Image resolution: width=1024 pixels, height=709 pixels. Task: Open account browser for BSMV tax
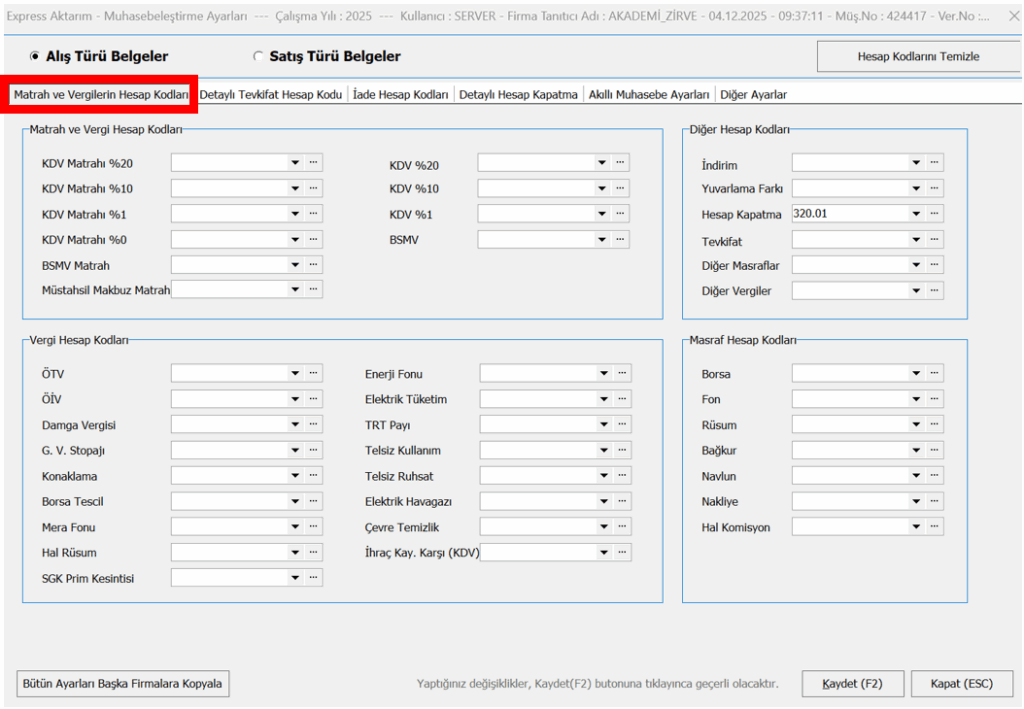(x=620, y=240)
